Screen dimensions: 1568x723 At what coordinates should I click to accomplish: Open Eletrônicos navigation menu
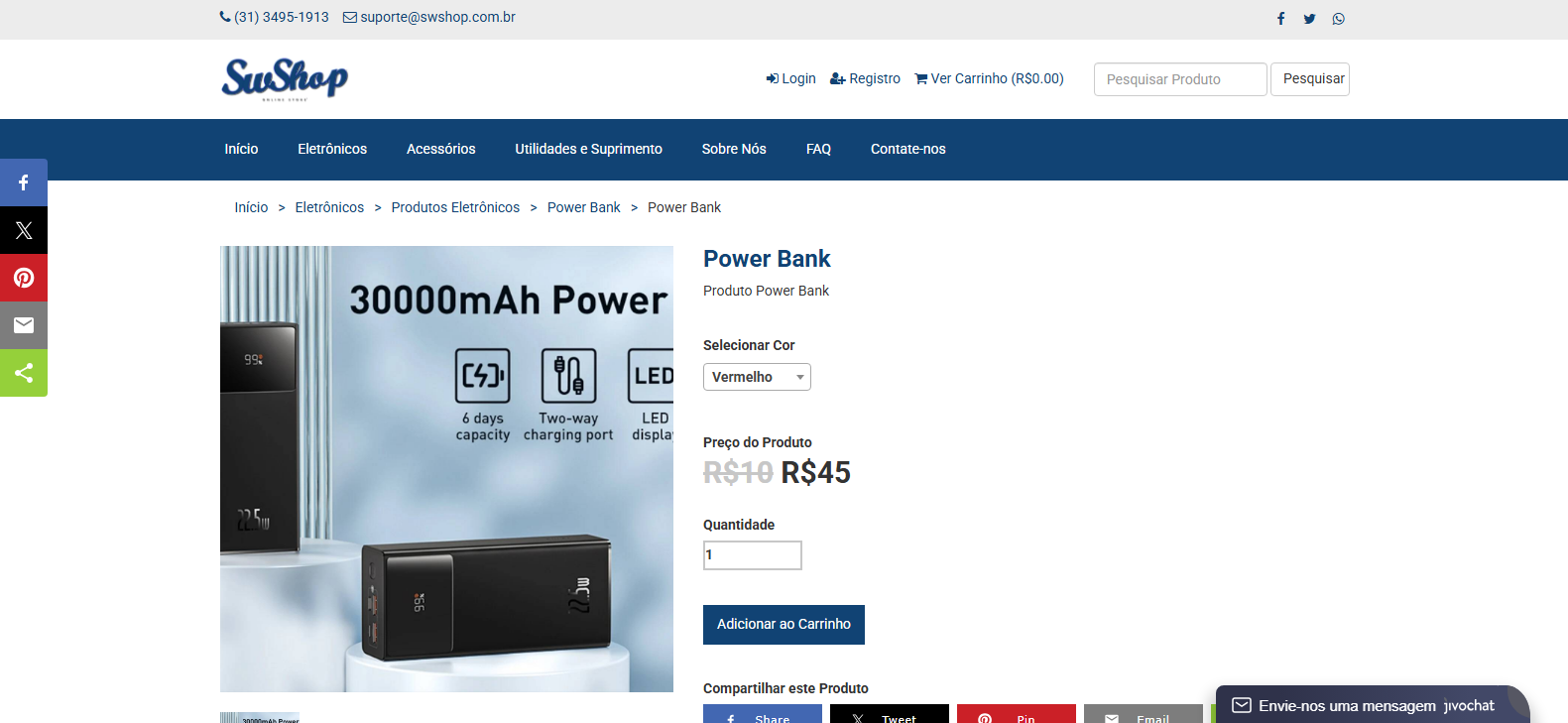pos(332,149)
